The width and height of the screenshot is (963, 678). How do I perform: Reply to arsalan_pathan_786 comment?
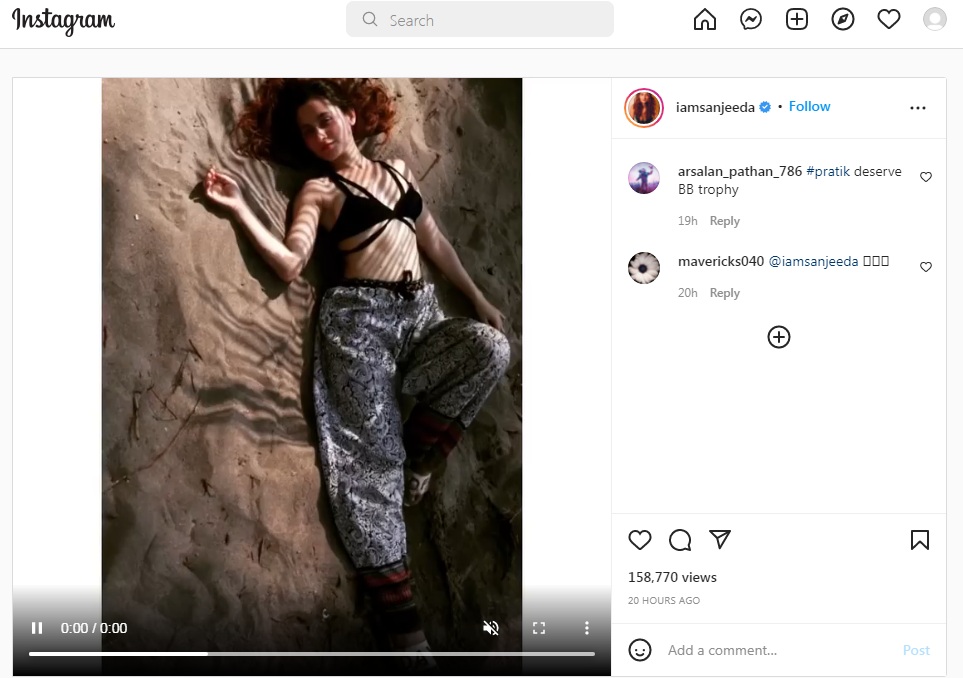point(724,221)
